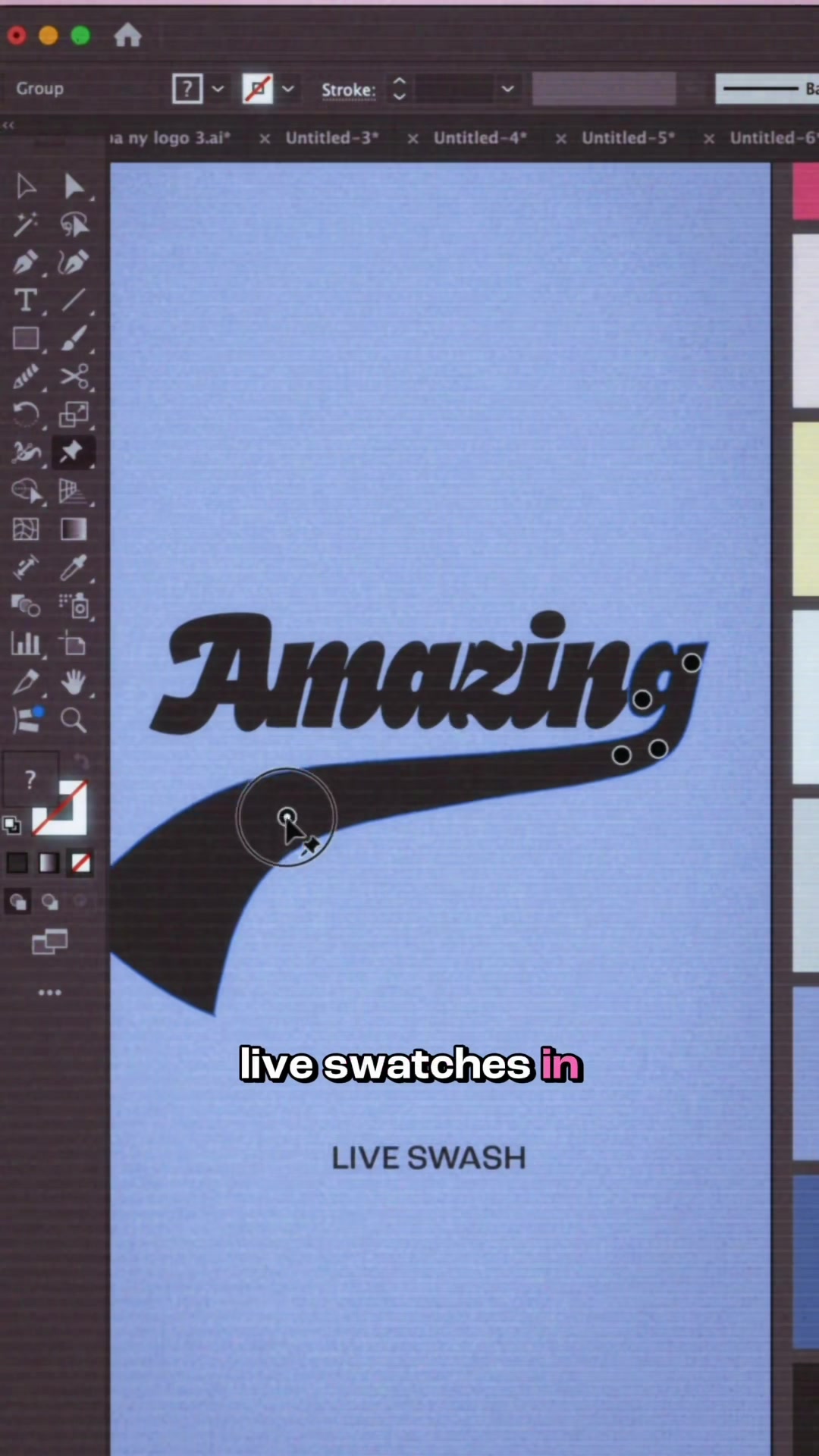Select the Shaper/Pencil tool

(26, 376)
